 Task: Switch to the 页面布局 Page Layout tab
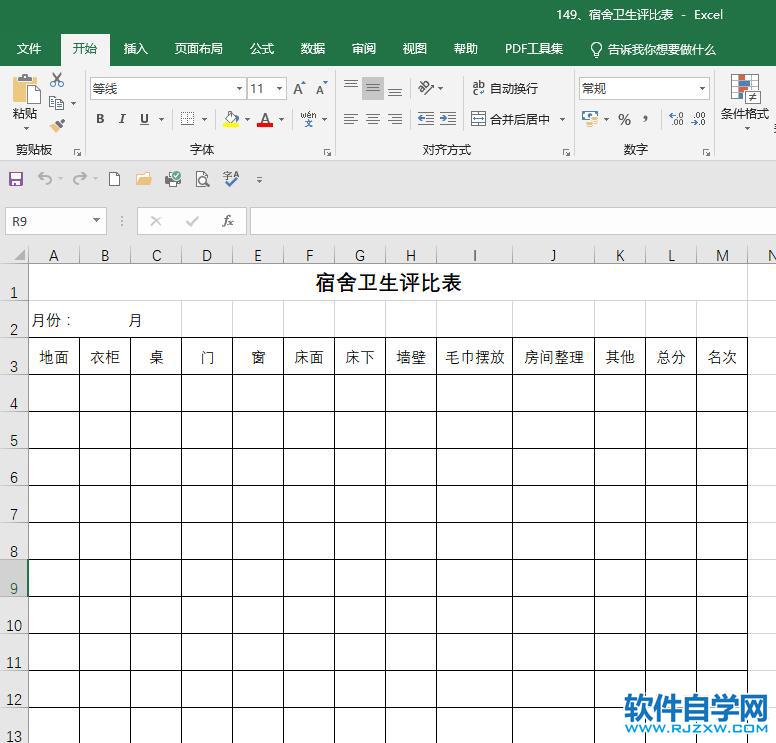pos(198,49)
